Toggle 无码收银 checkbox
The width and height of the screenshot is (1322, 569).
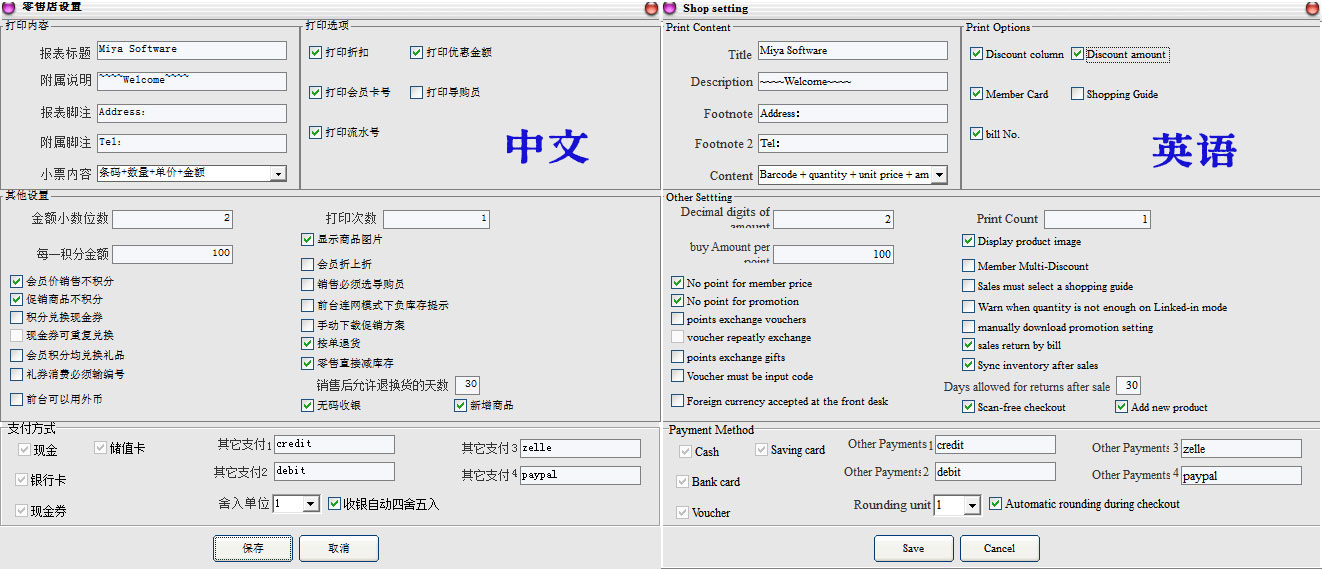pyautogui.click(x=307, y=405)
